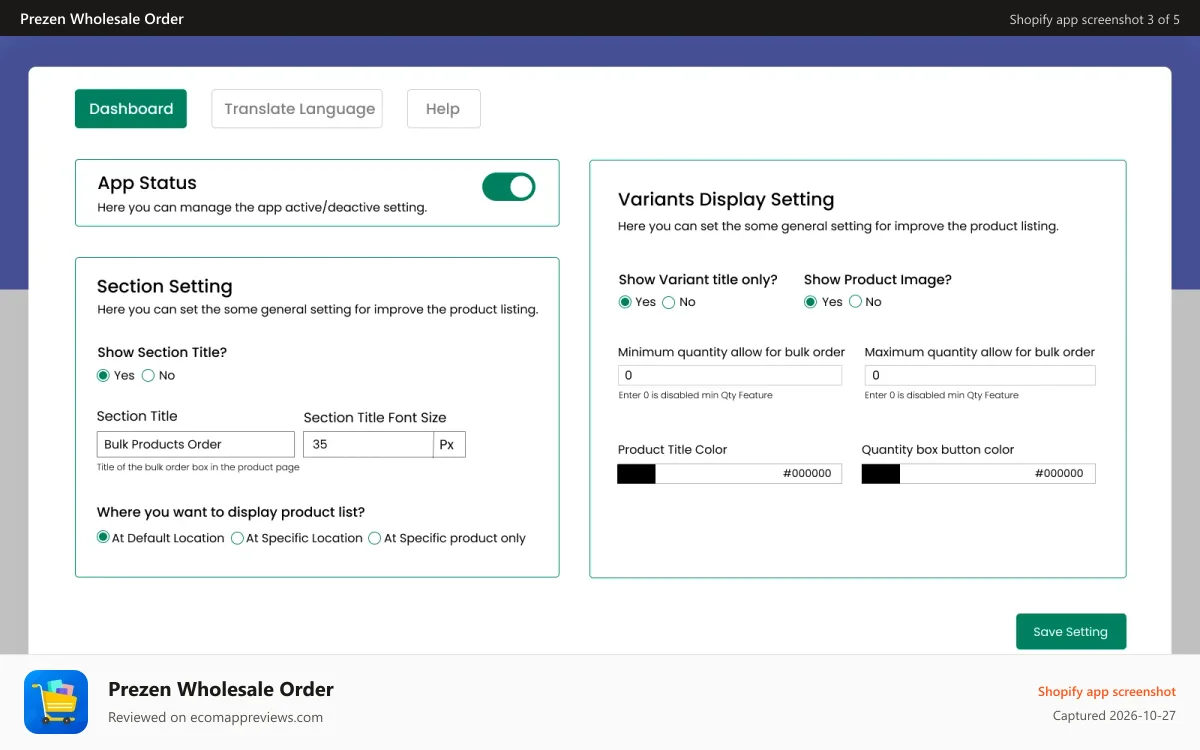The width and height of the screenshot is (1200, 750).
Task: Focus the Section Title text field
Action: pos(196,444)
